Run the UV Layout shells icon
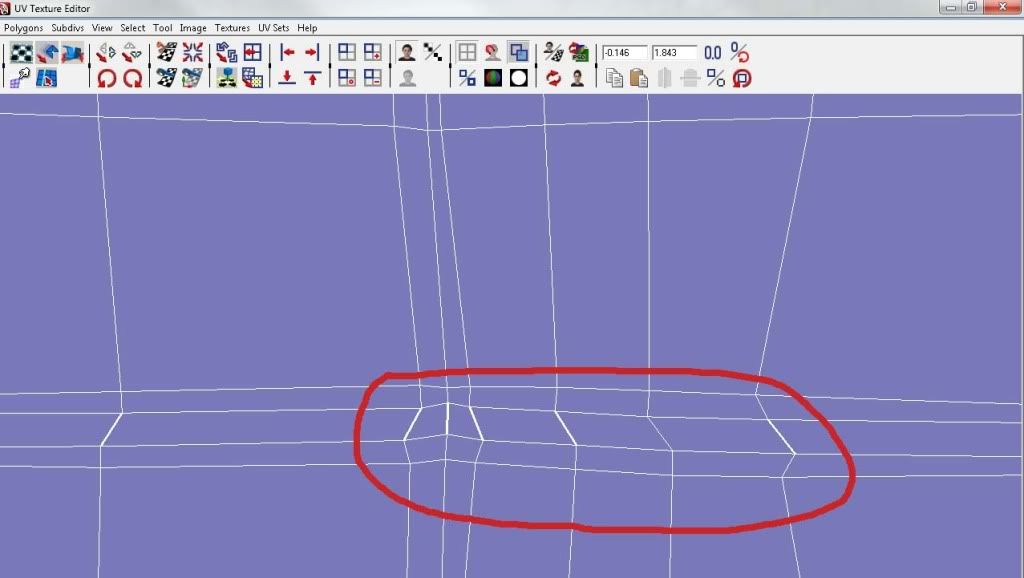 click(227, 52)
